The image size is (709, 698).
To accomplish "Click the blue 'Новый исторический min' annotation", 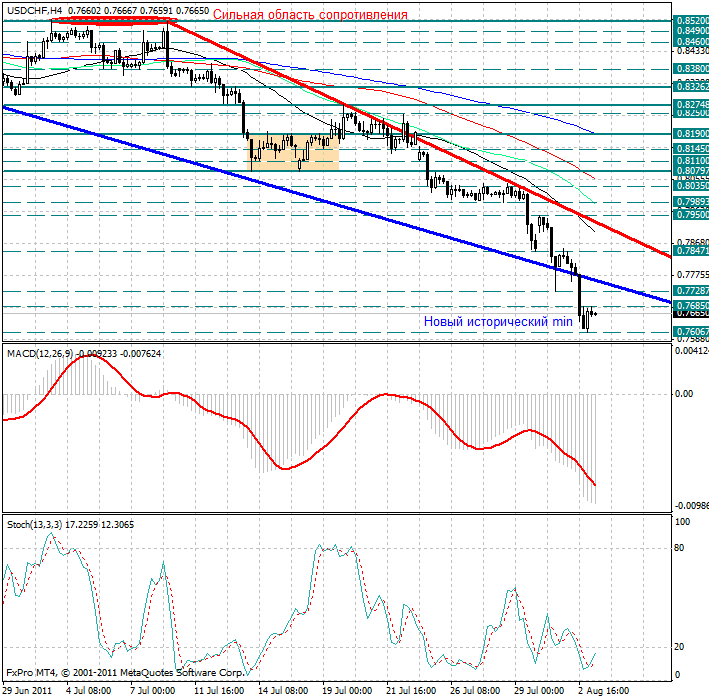I will (498, 321).
